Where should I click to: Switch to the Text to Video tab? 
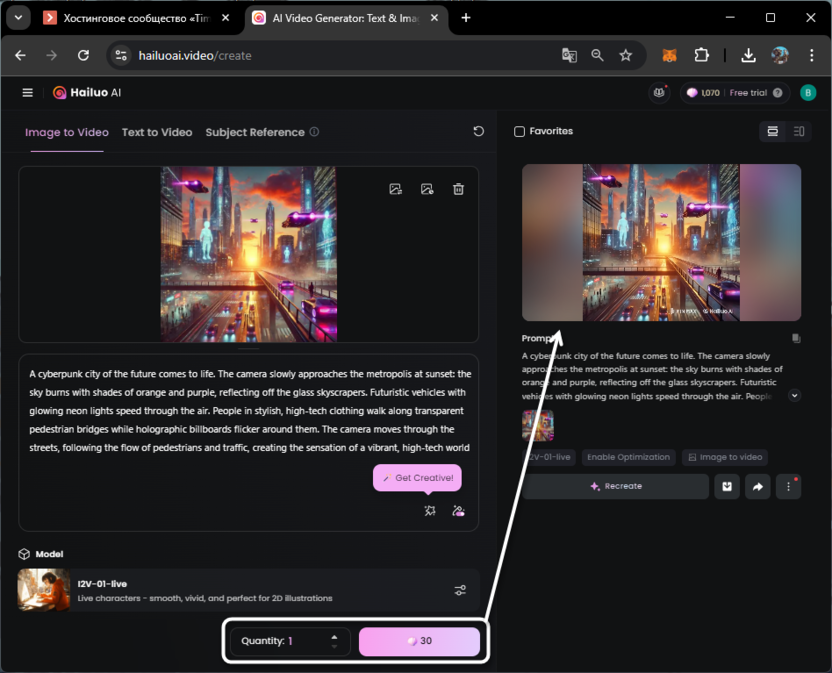157,132
